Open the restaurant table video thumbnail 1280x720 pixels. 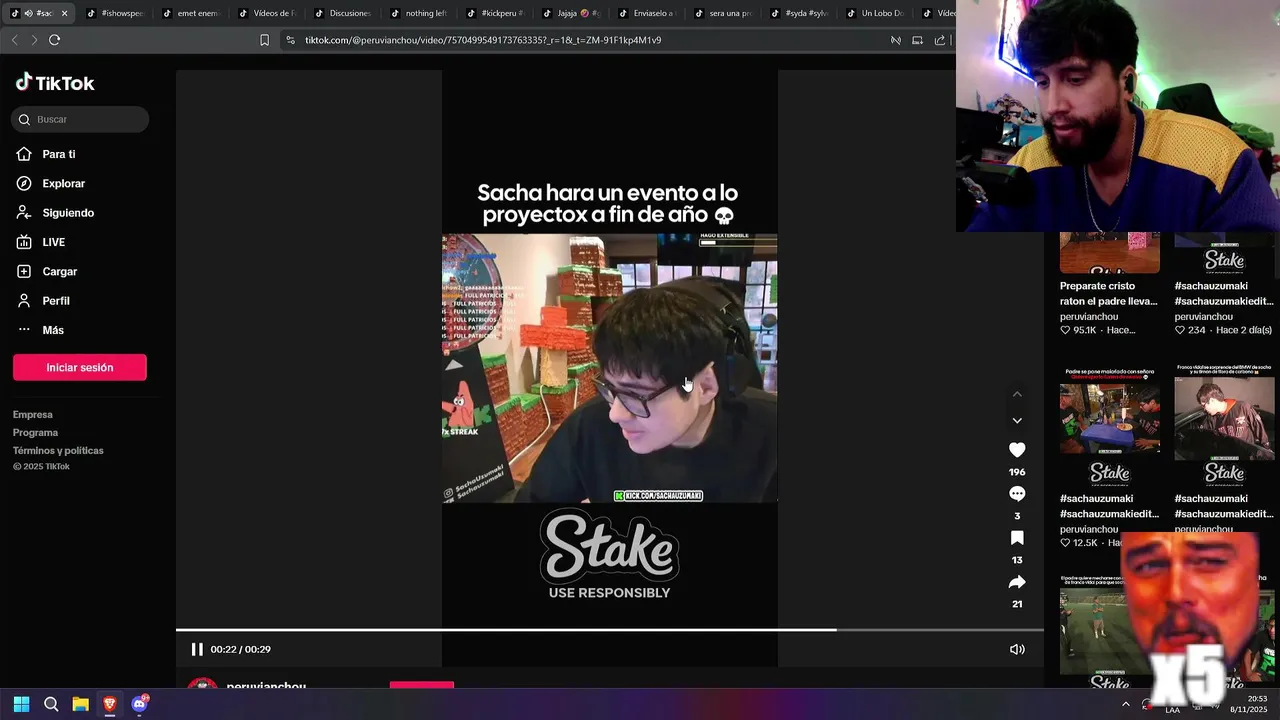pos(1110,426)
